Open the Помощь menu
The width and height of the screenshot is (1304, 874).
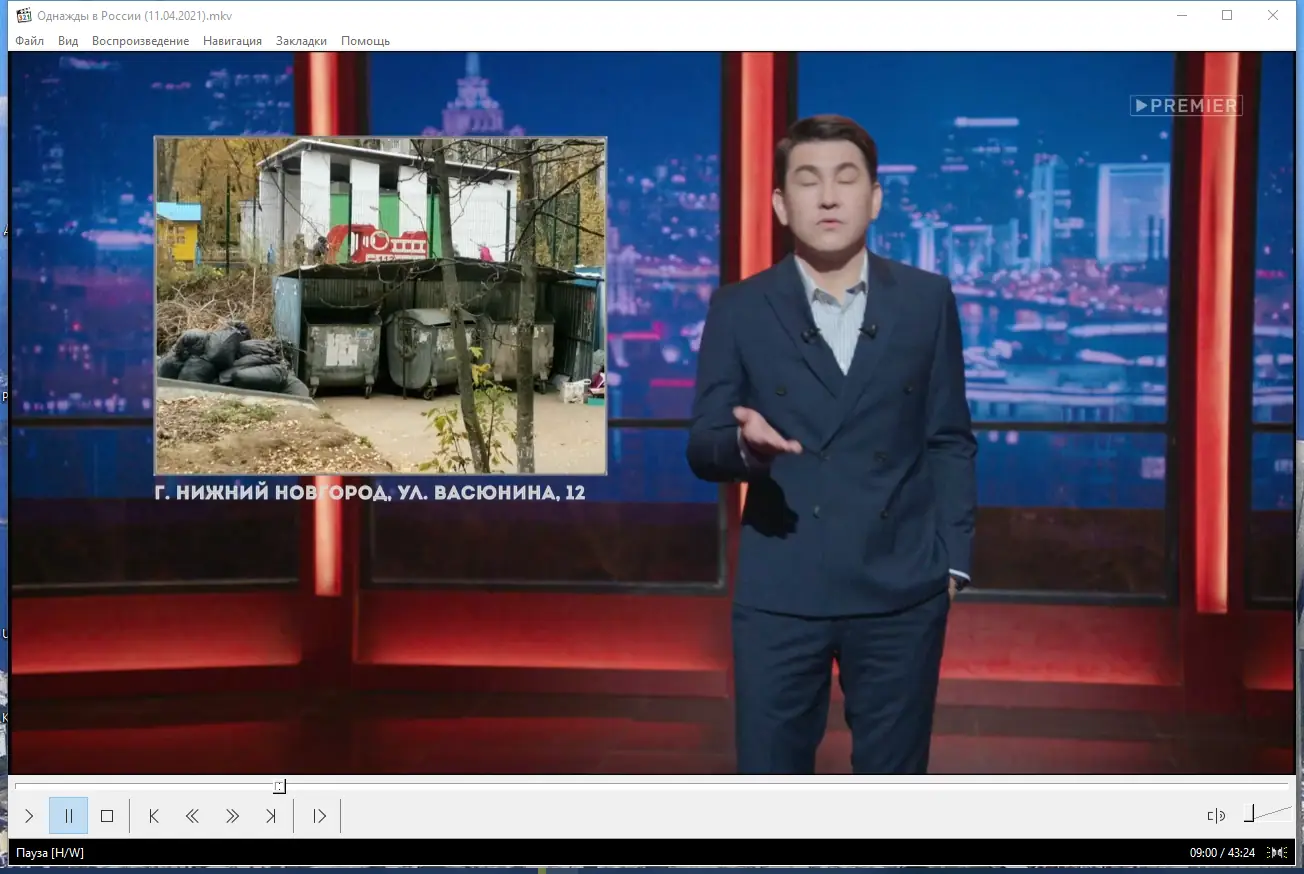pyautogui.click(x=365, y=41)
